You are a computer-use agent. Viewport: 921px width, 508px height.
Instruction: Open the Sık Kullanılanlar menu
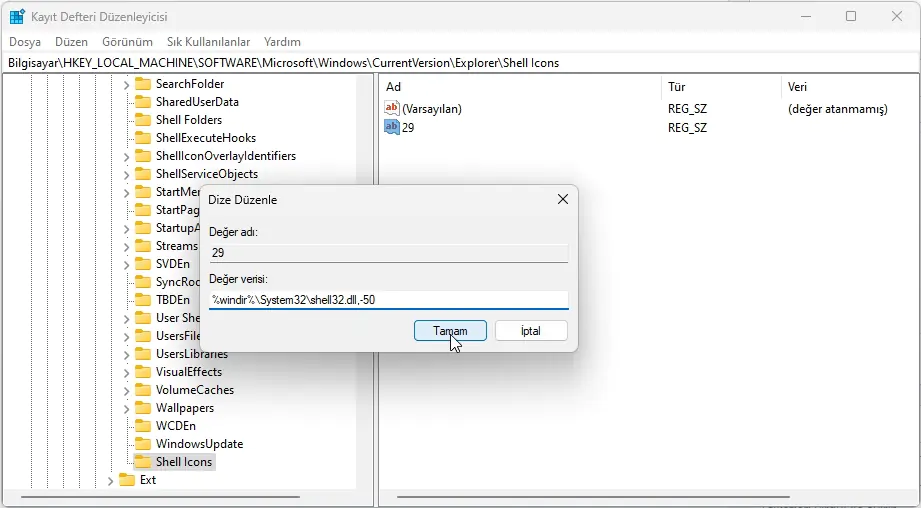(209, 42)
